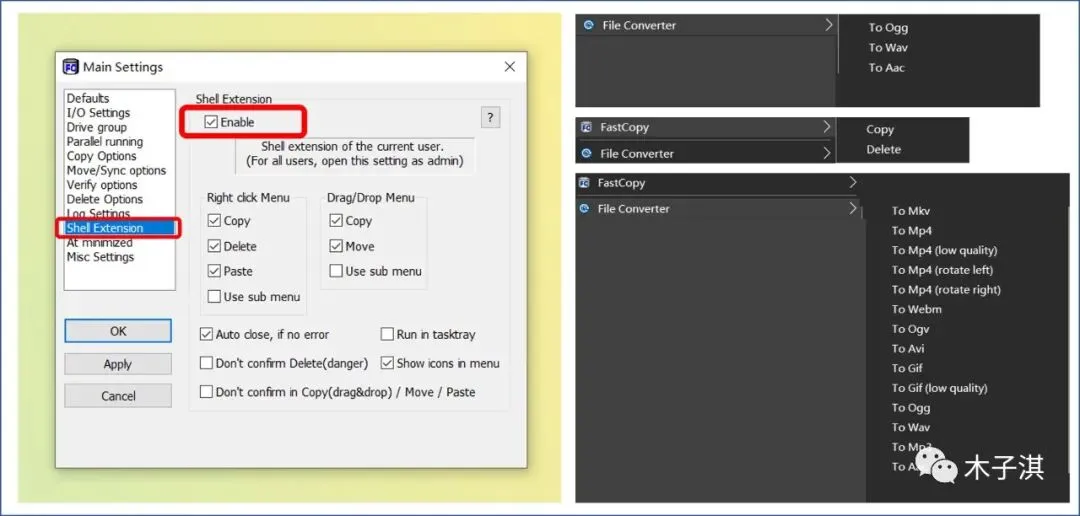Viewport: 1080px width, 516px height.
Task: Choose To Mp4 (low quality)
Action: tap(944, 250)
